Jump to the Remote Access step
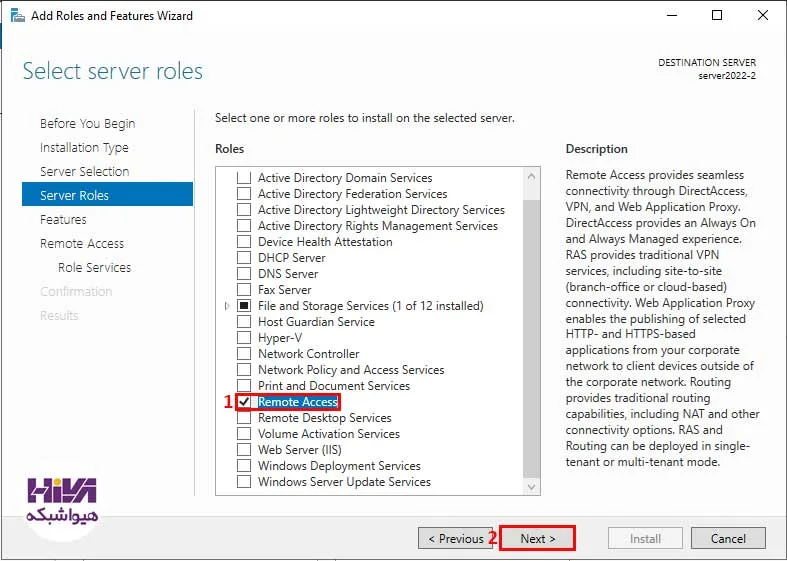The height and width of the screenshot is (561, 787). (x=82, y=243)
